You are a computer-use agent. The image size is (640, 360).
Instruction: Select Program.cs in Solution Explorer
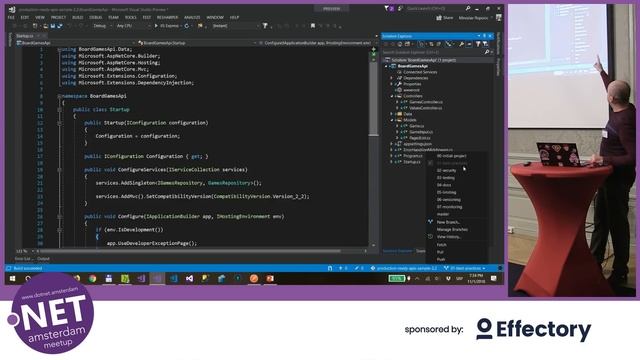[x=412, y=156]
